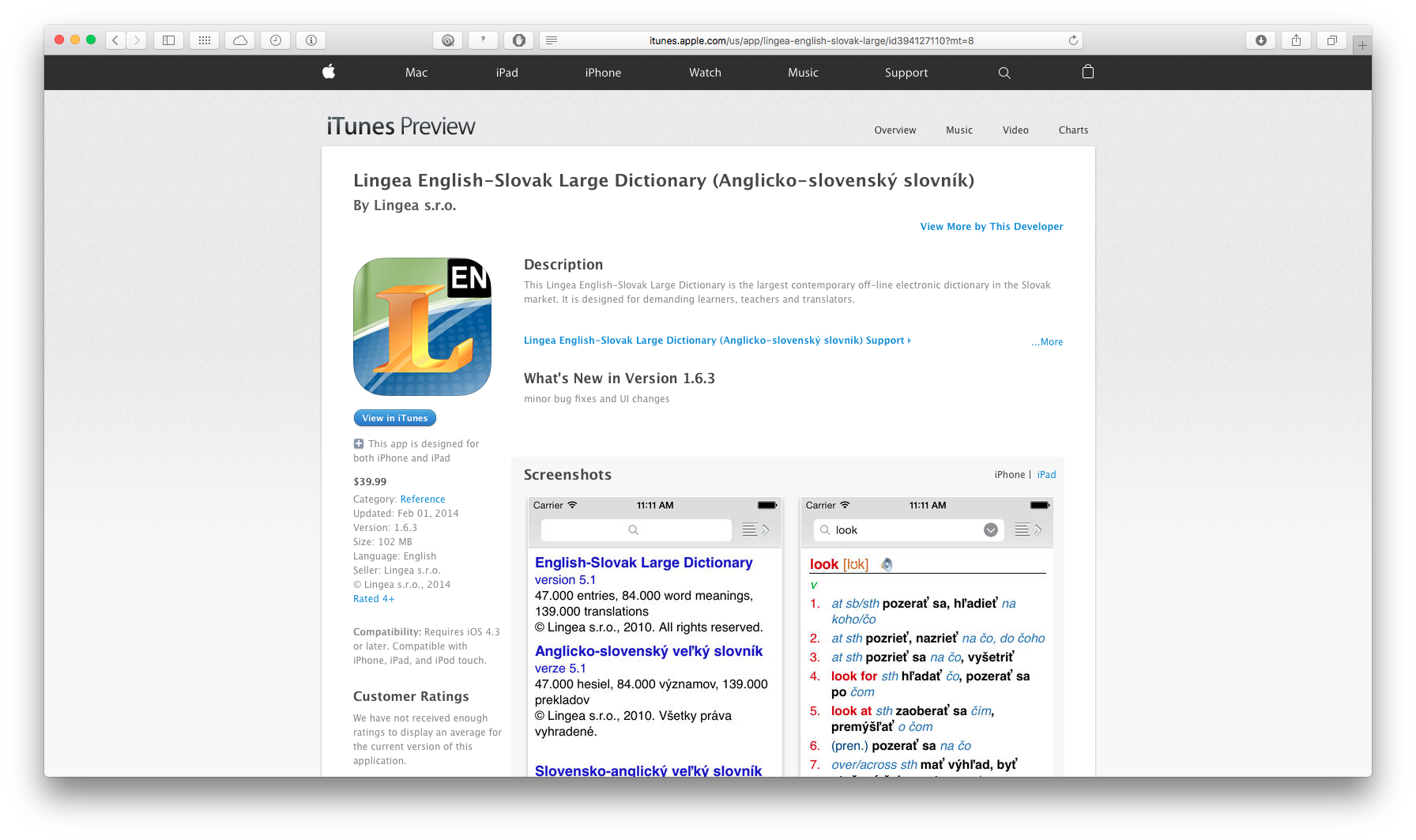The width and height of the screenshot is (1416, 840).
Task: Open Top Sites grid button
Action: pos(204,40)
